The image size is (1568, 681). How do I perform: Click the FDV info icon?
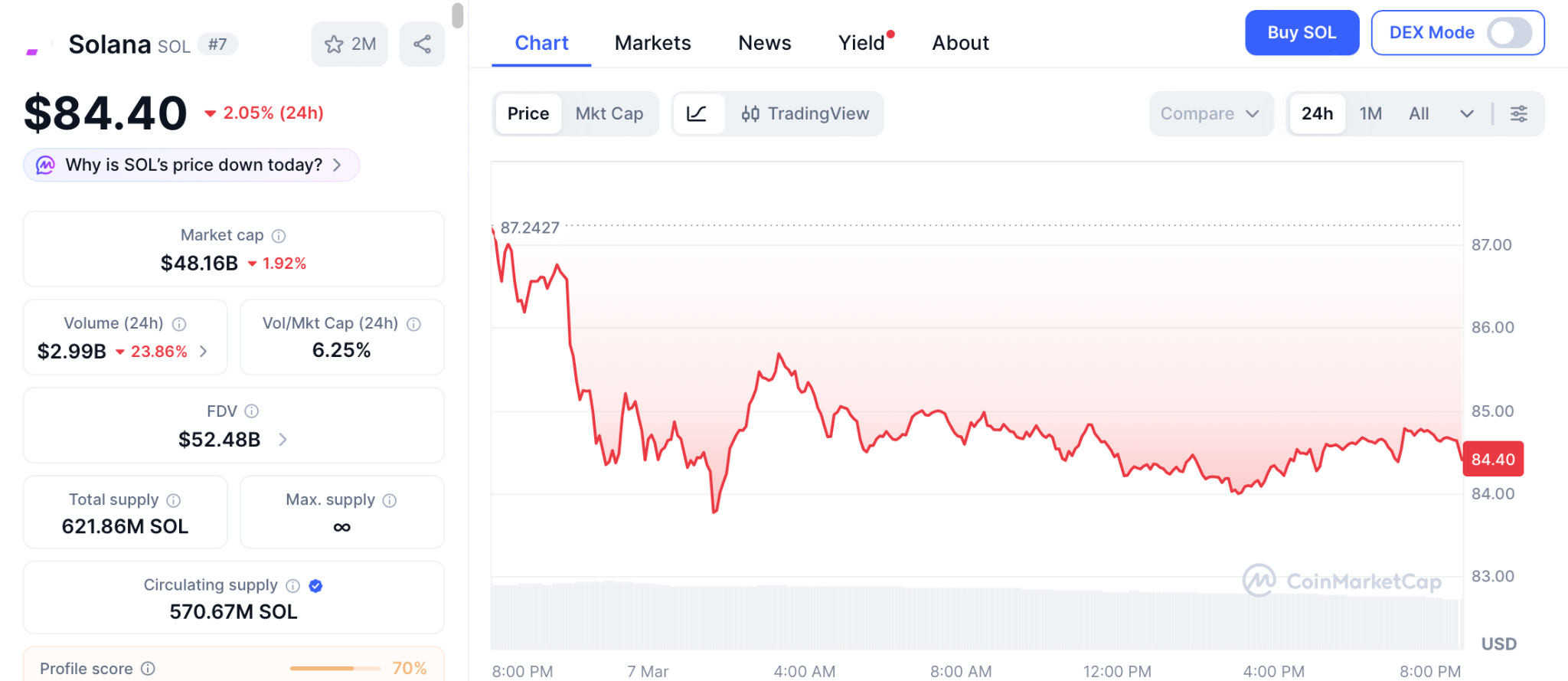point(252,411)
